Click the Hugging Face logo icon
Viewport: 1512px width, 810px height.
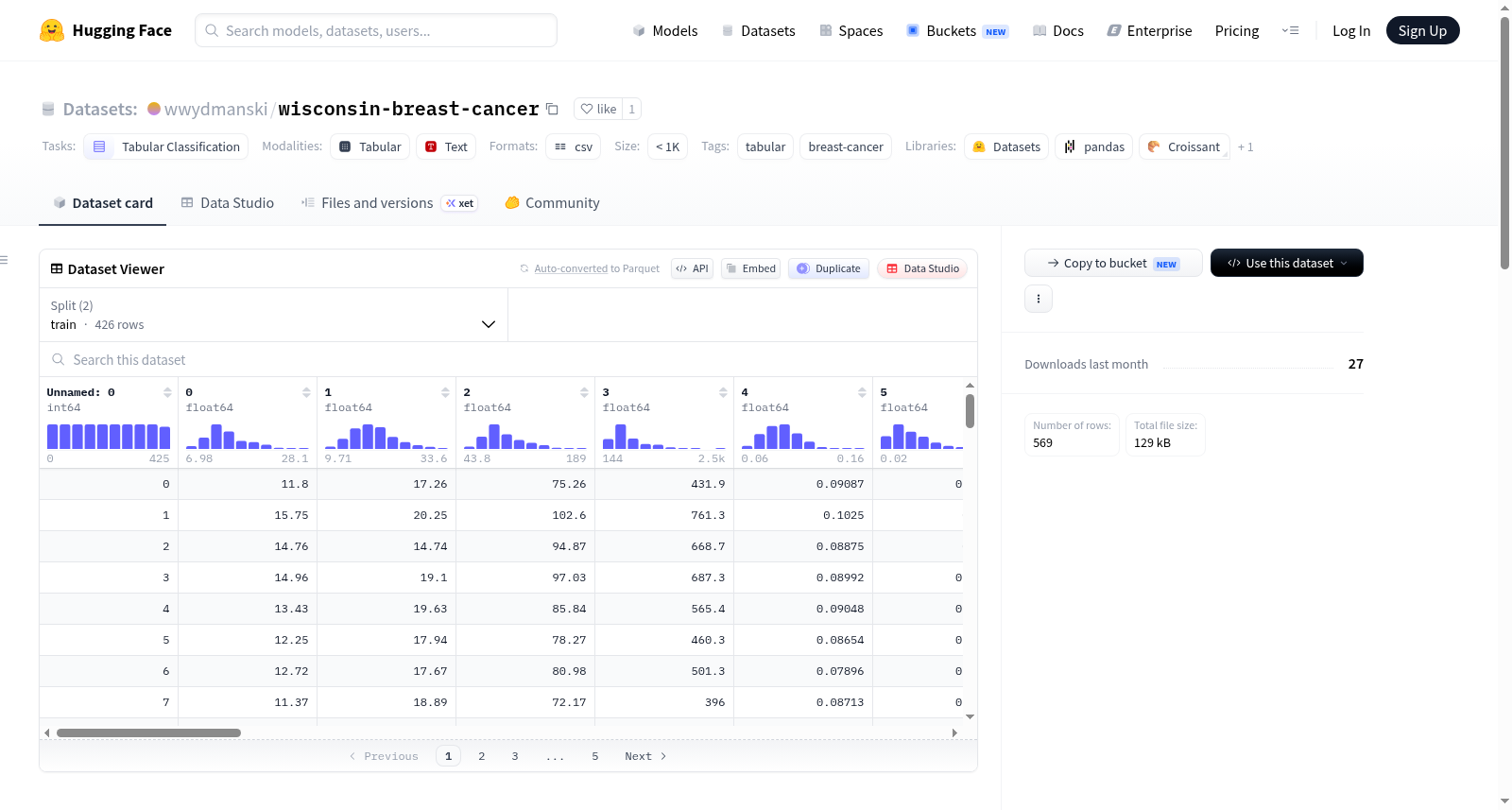pyautogui.click(x=52, y=30)
